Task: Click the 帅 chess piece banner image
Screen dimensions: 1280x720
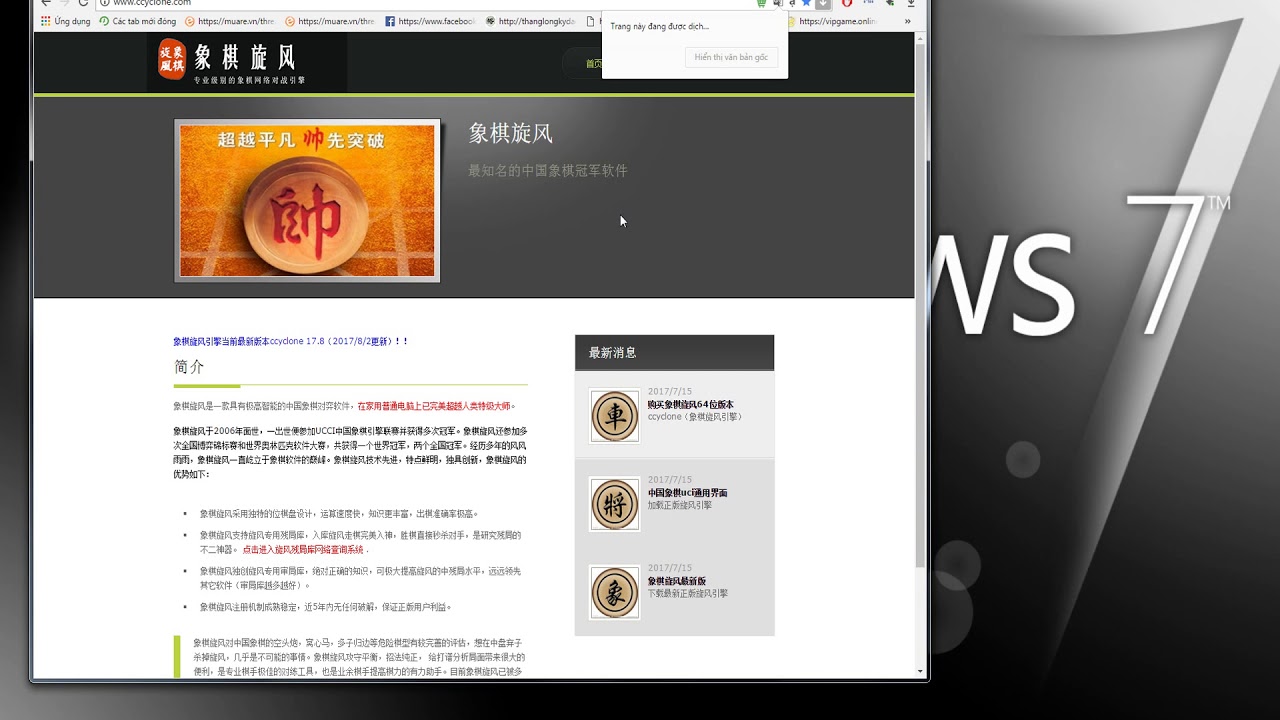Action: (x=307, y=201)
